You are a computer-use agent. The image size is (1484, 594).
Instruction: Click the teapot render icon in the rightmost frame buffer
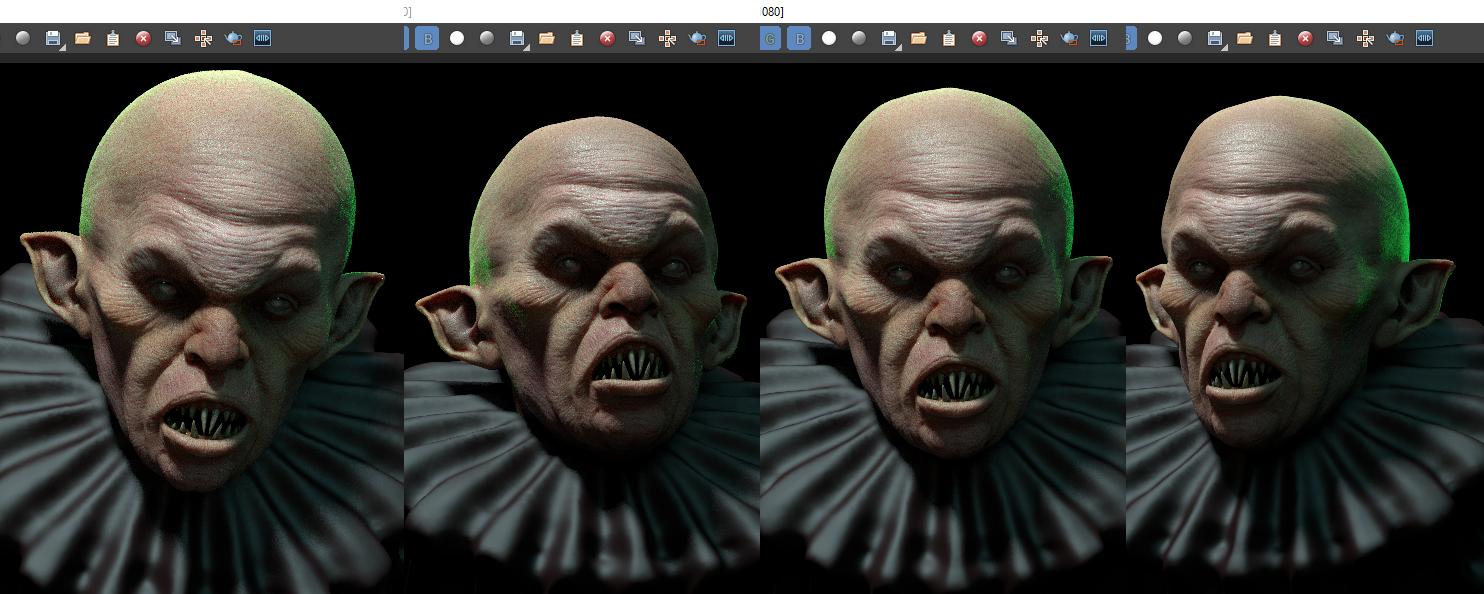click(1395, 38)
